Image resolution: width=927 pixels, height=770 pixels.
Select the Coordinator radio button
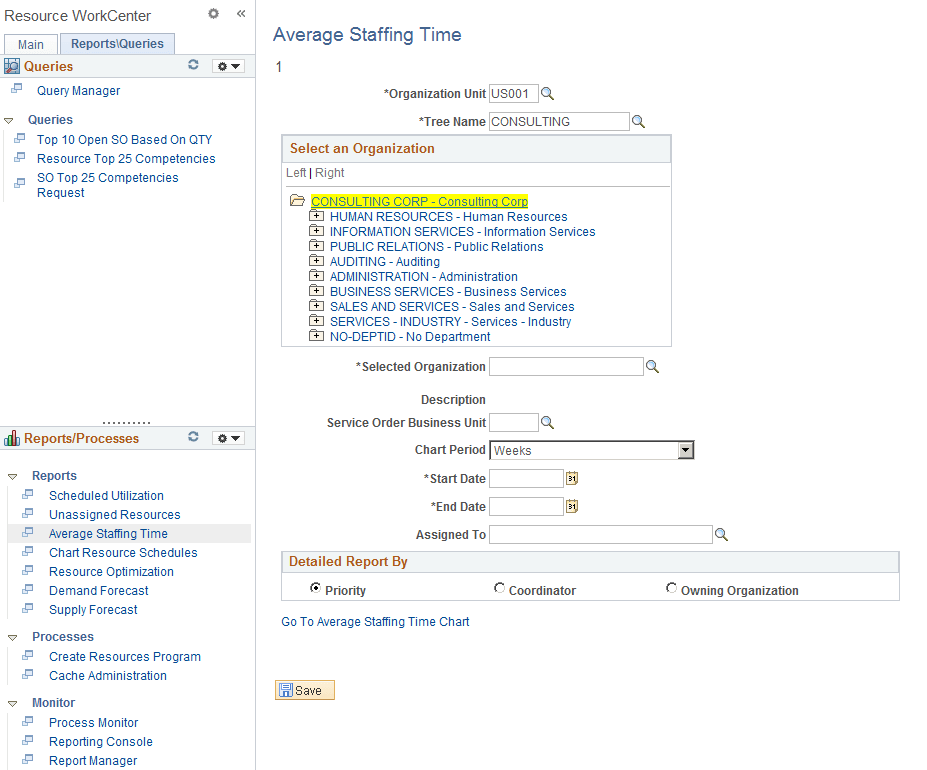pyautogui.click(x=499, y=588)
